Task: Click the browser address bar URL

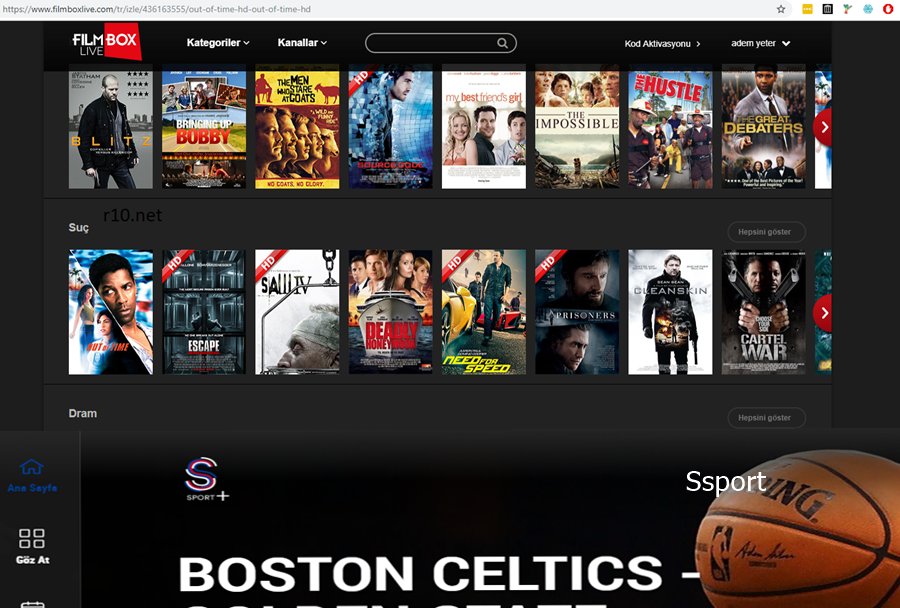Action: click(156, 9)
